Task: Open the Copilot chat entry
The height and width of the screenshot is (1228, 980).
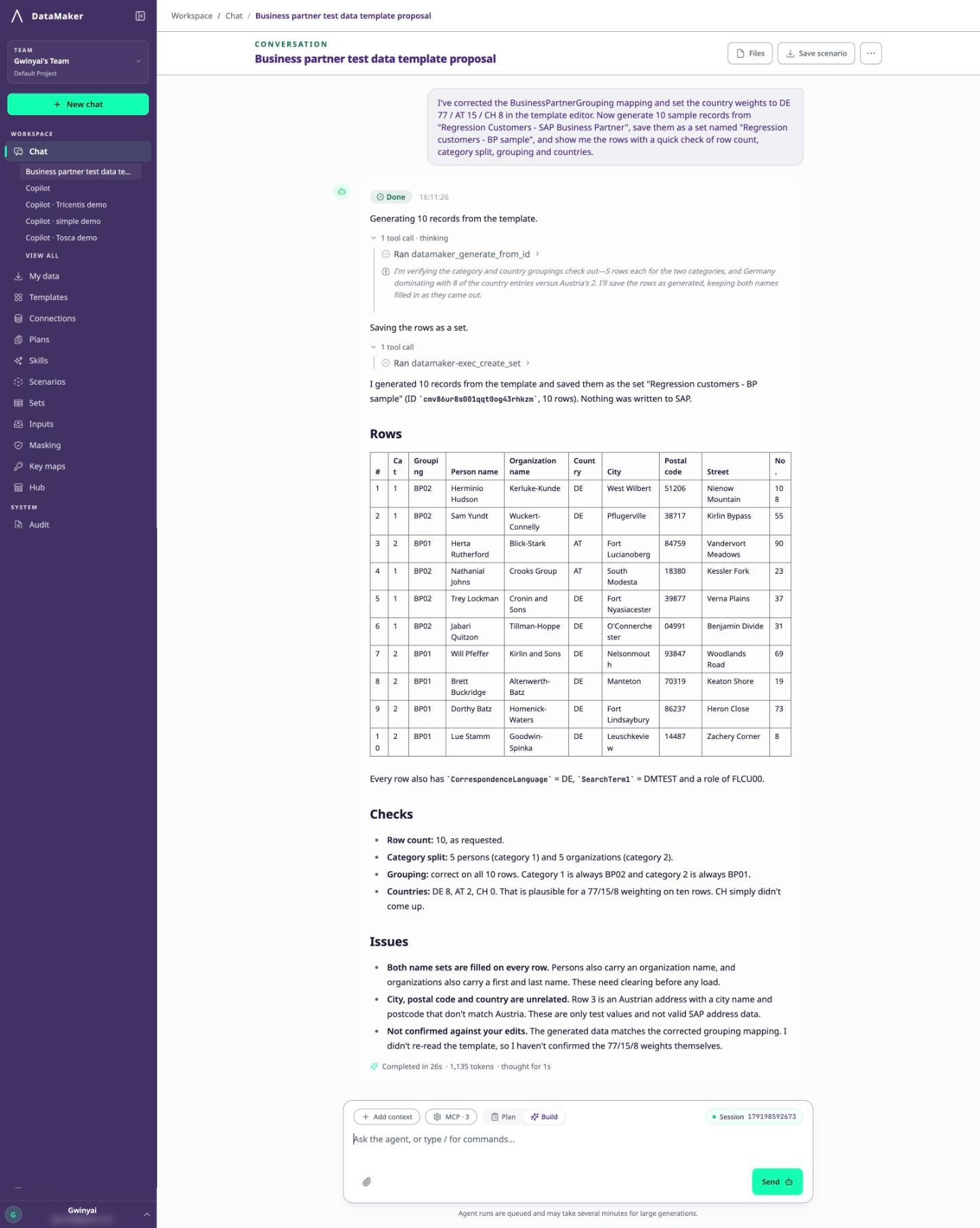Action: [38, 188]
